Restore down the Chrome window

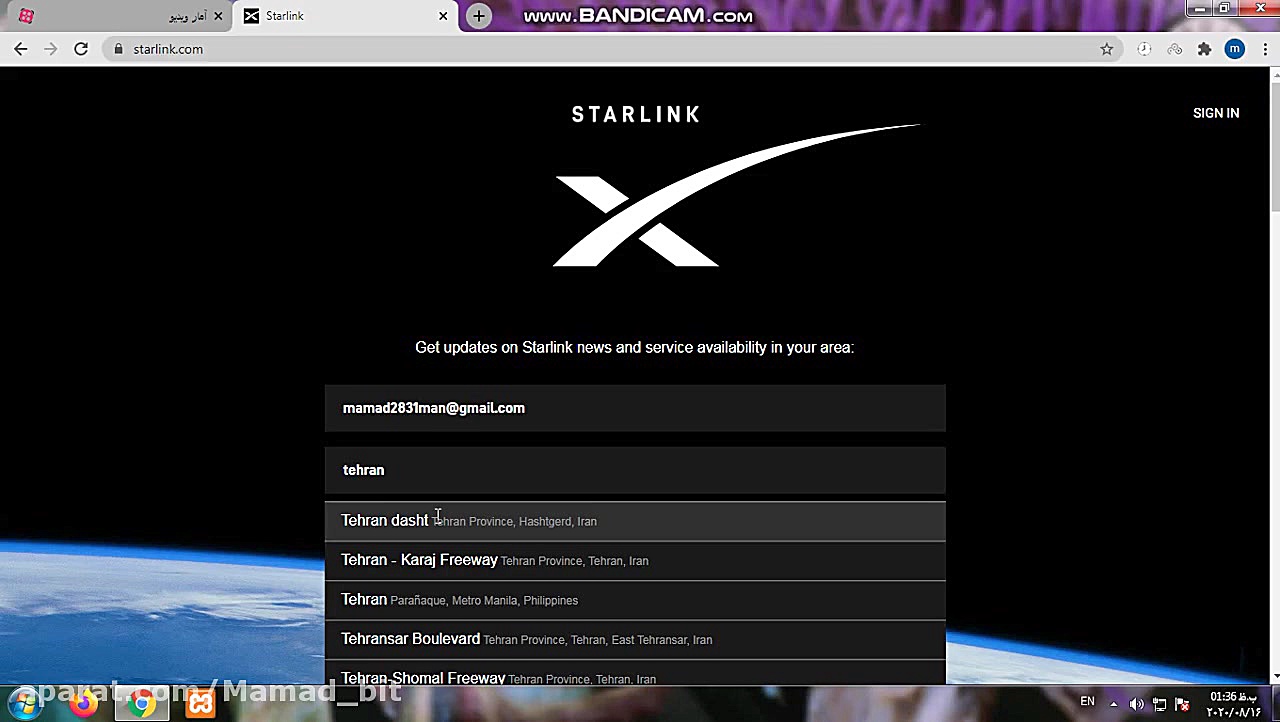tap(1224, 9)
